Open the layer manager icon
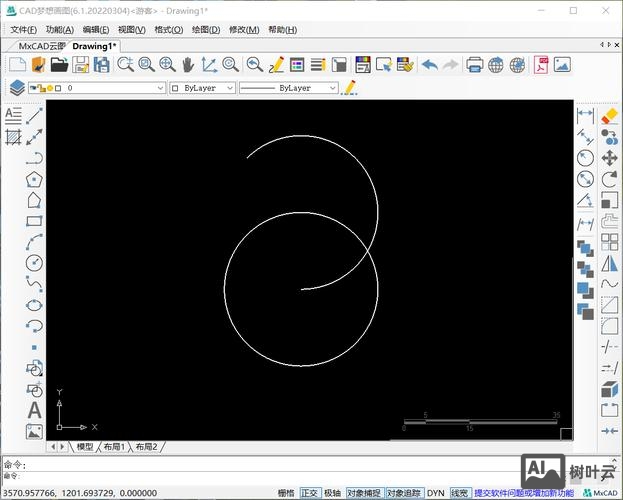Image resolution: width=623 pixels, height=500 pixels. coord(17,88)
